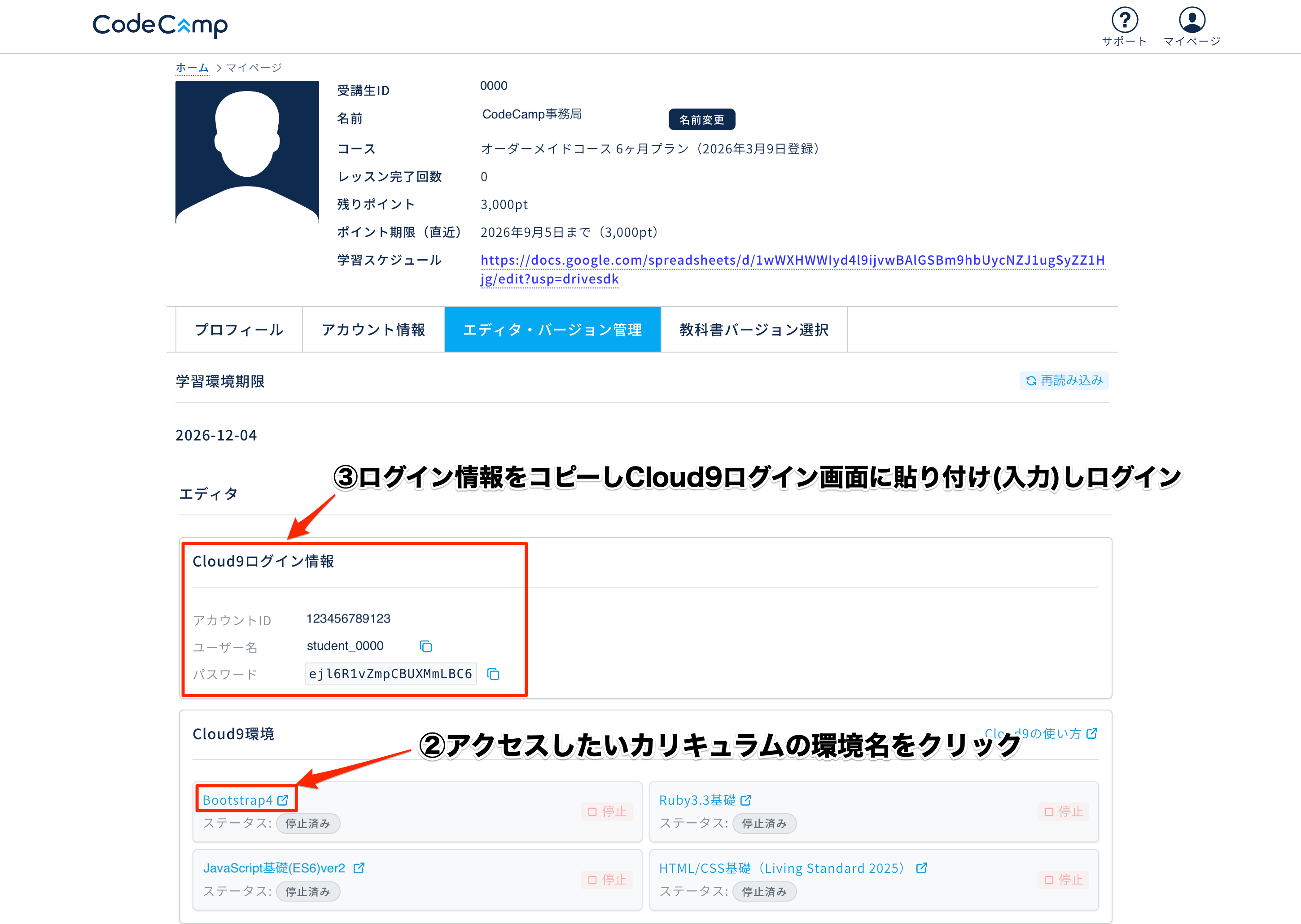The height and width of the screenshot is (924, 1301).
Task: Click the 名前変更 button
Action: pos(702,119)
